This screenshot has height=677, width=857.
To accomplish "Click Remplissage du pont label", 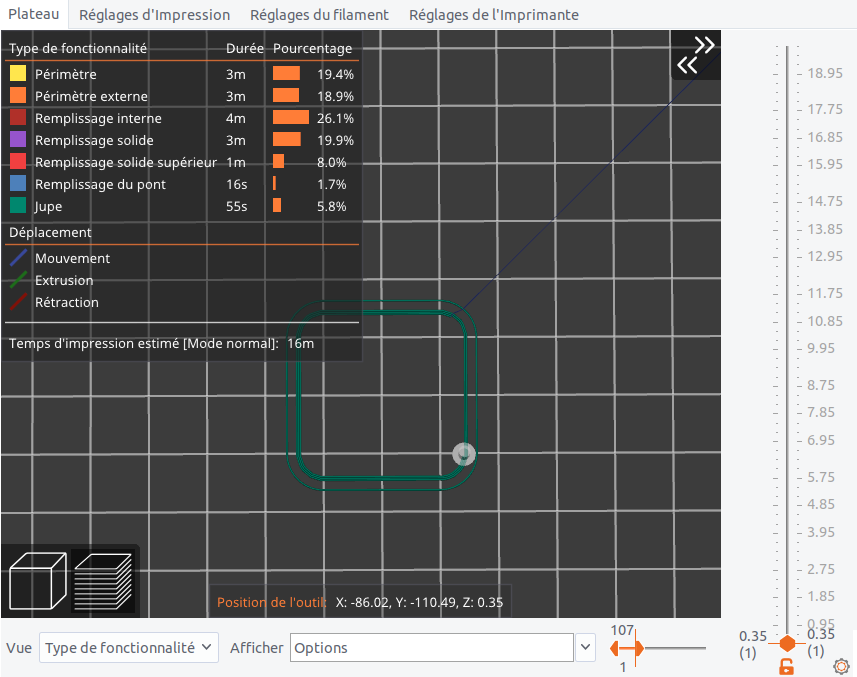I will [x=100, y=185].
